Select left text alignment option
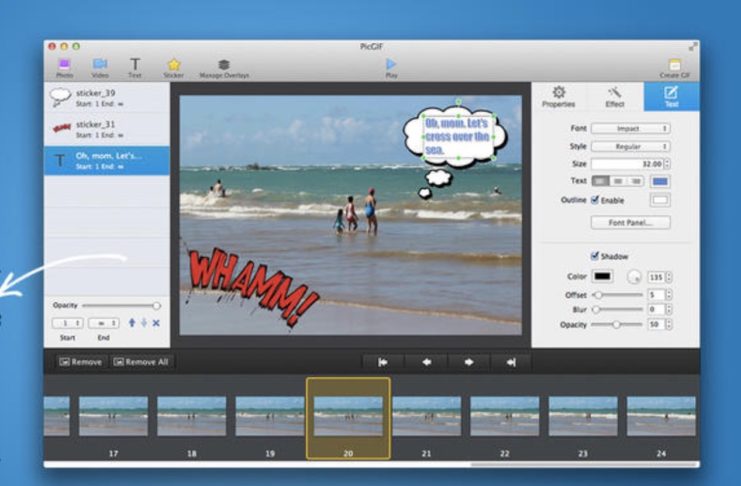The image size is (741, 486). click(600, 181)
